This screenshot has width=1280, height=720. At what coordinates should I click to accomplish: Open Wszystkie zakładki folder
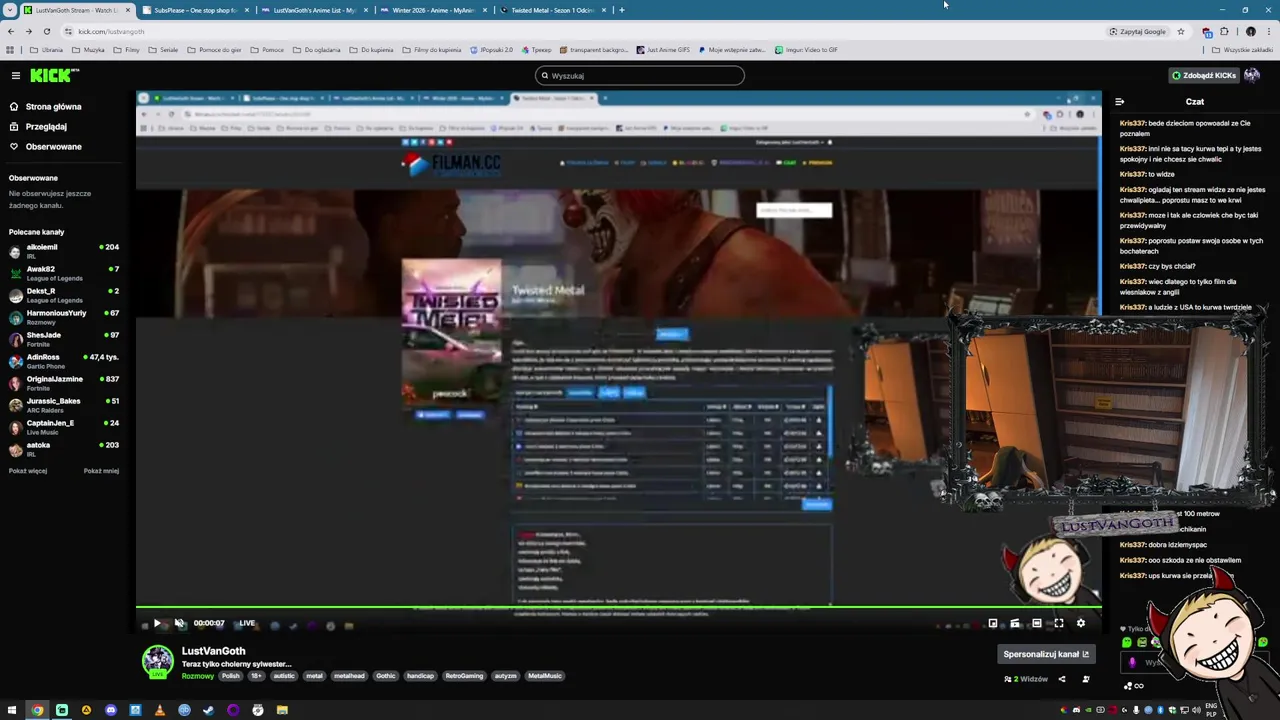point(1243,49)
